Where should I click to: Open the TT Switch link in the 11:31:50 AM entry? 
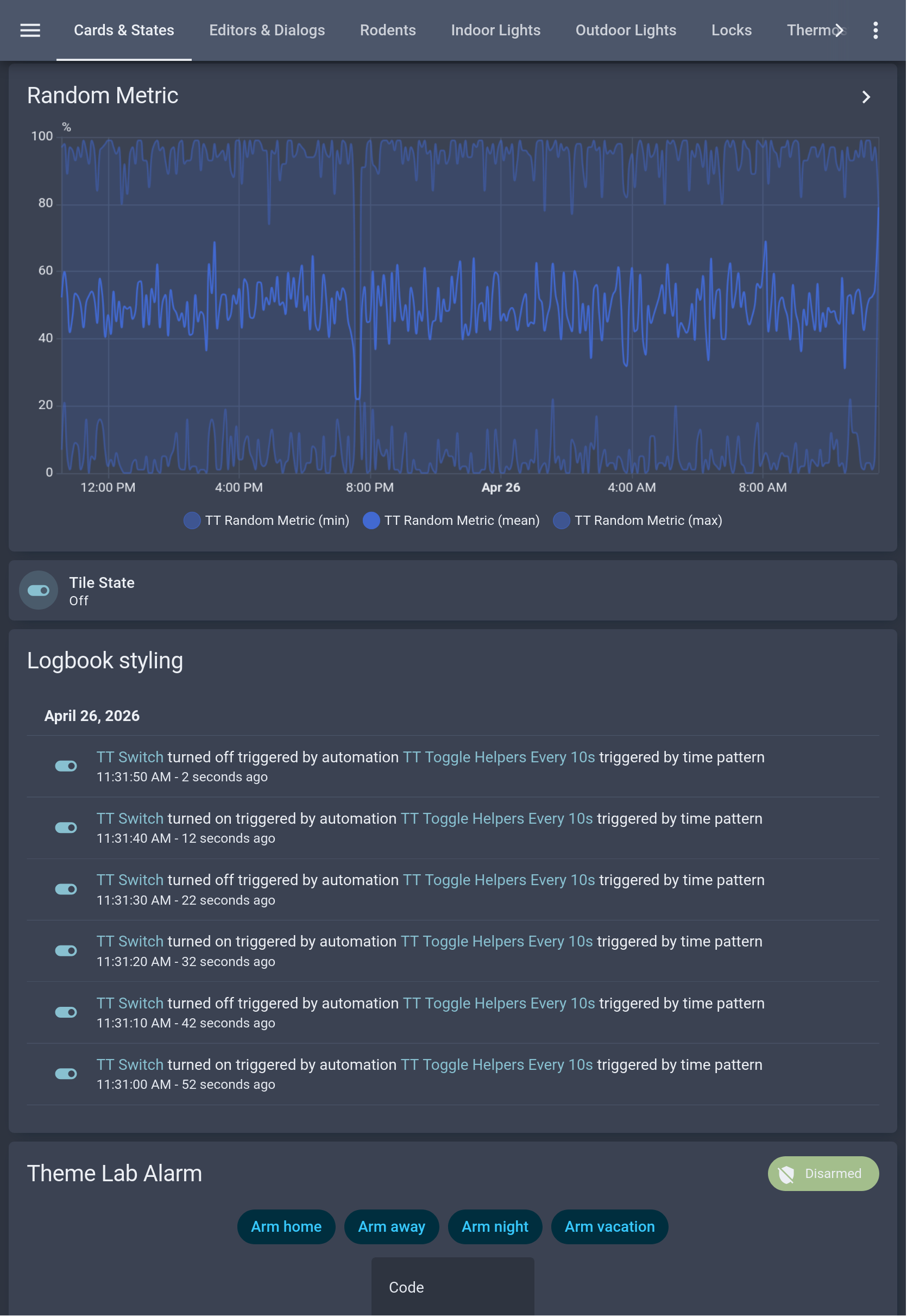pos(130,758)
